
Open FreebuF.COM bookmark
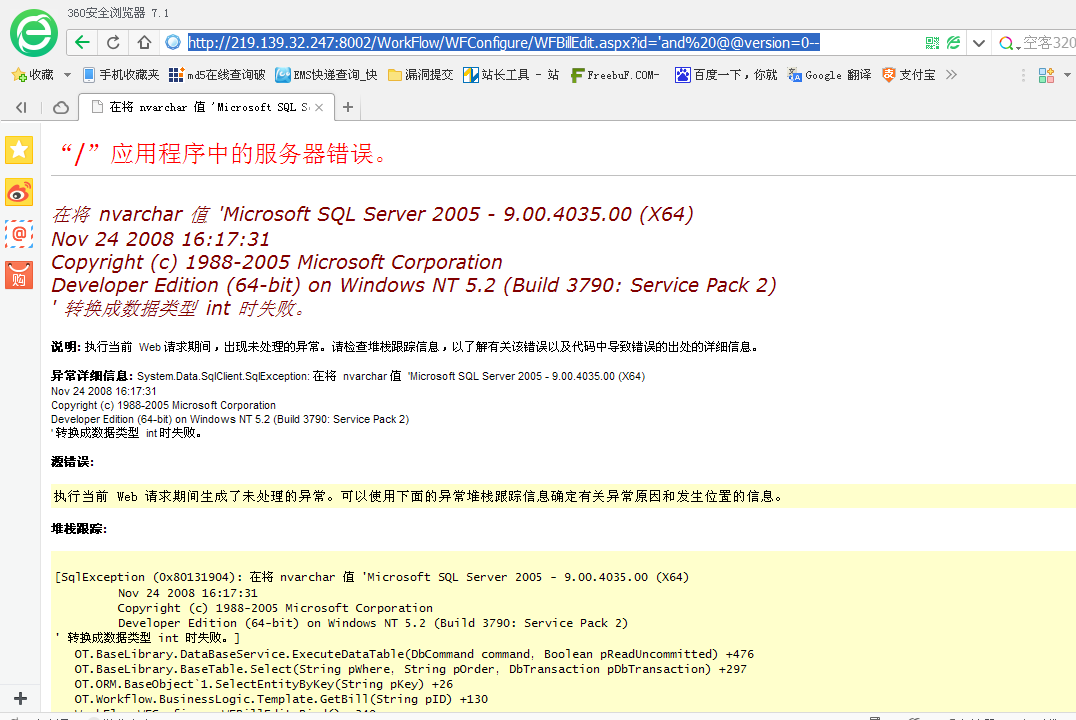click(615, 75)
